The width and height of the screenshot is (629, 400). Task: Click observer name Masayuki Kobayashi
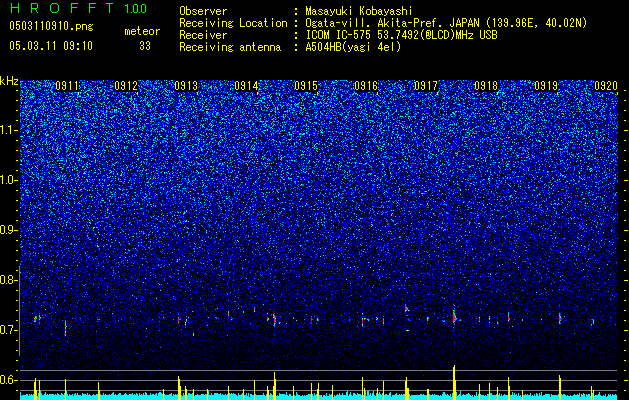359,11
